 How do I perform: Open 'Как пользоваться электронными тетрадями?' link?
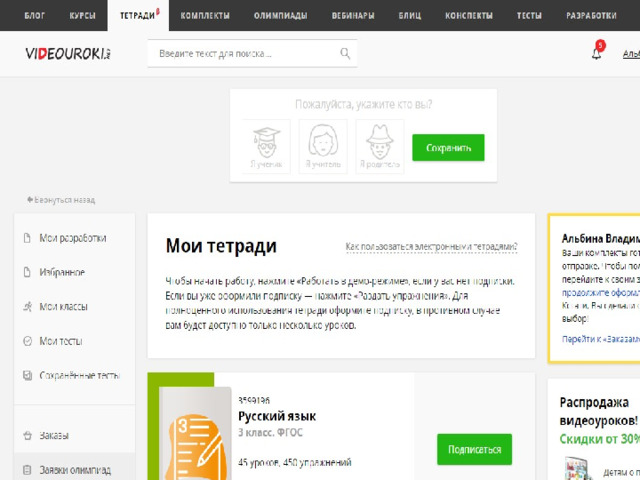pyautogui.click(x=431, y=247)
